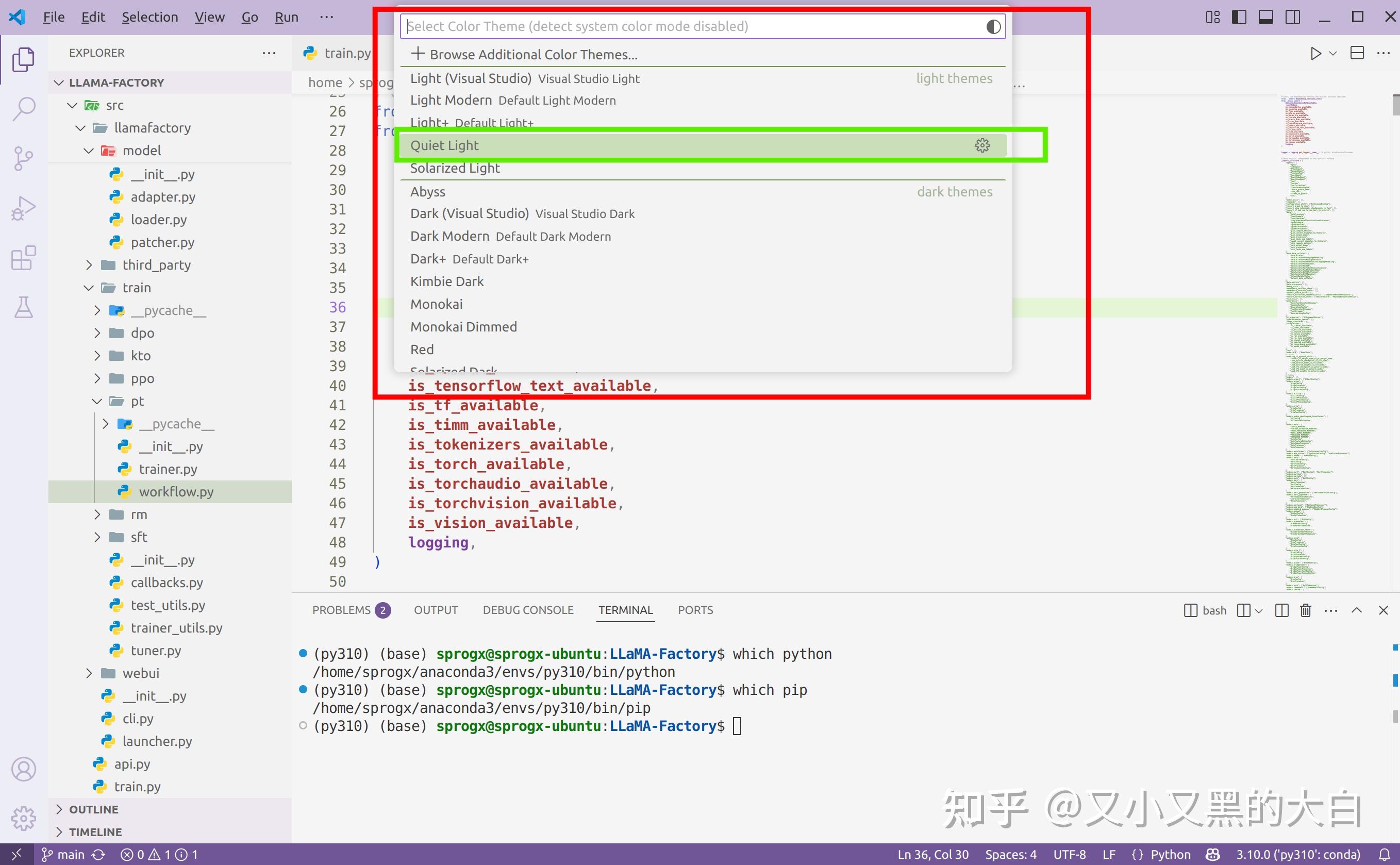Open the Selection menu

click(150, 16)
